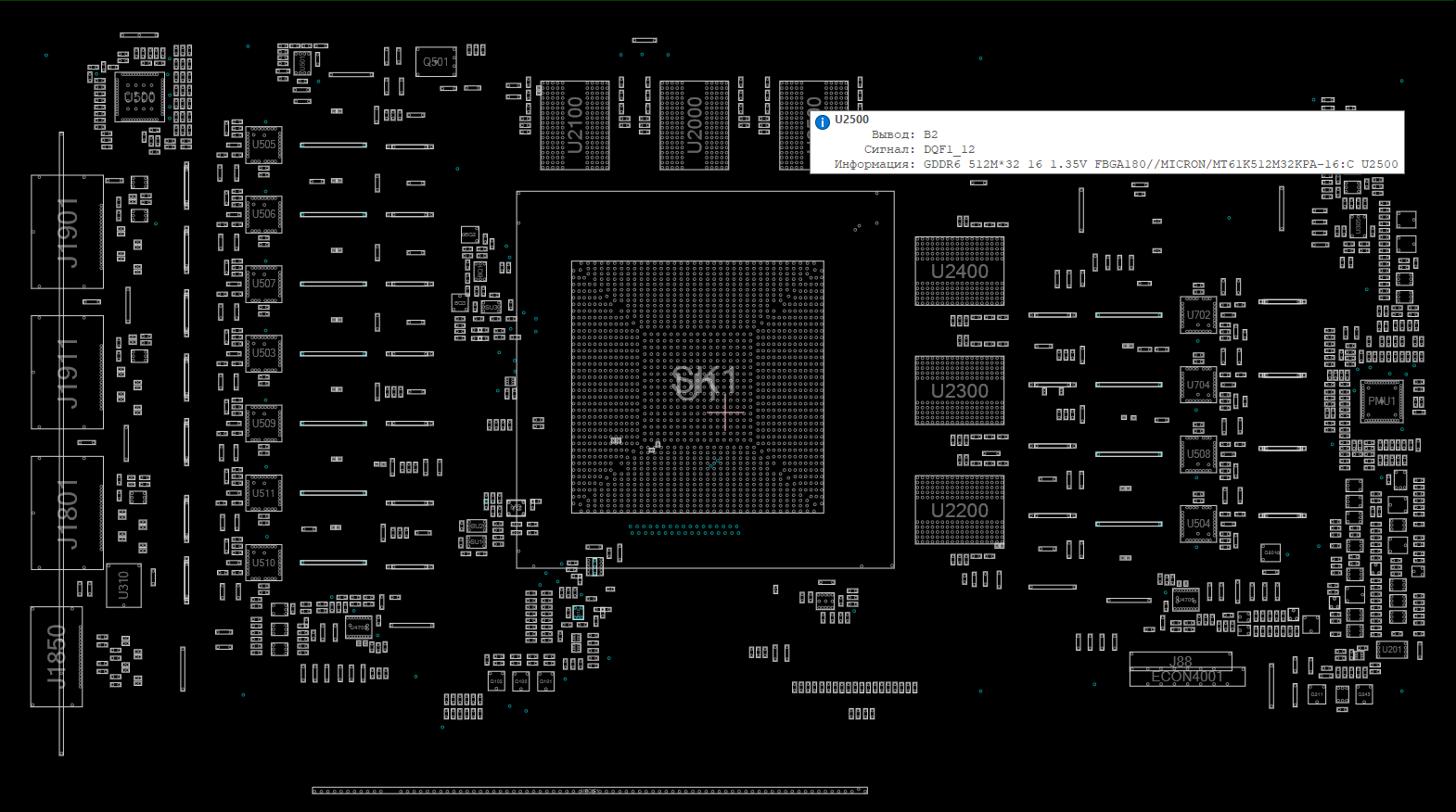Click power stage U702
The height and width of the screenshot is (812, 1456).
point(1198,315)
